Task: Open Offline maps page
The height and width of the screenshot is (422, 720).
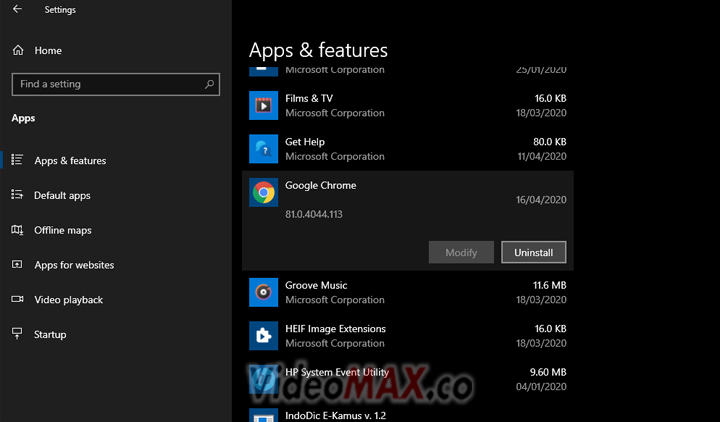Action: pyautogui.click(x=63, y=230)
